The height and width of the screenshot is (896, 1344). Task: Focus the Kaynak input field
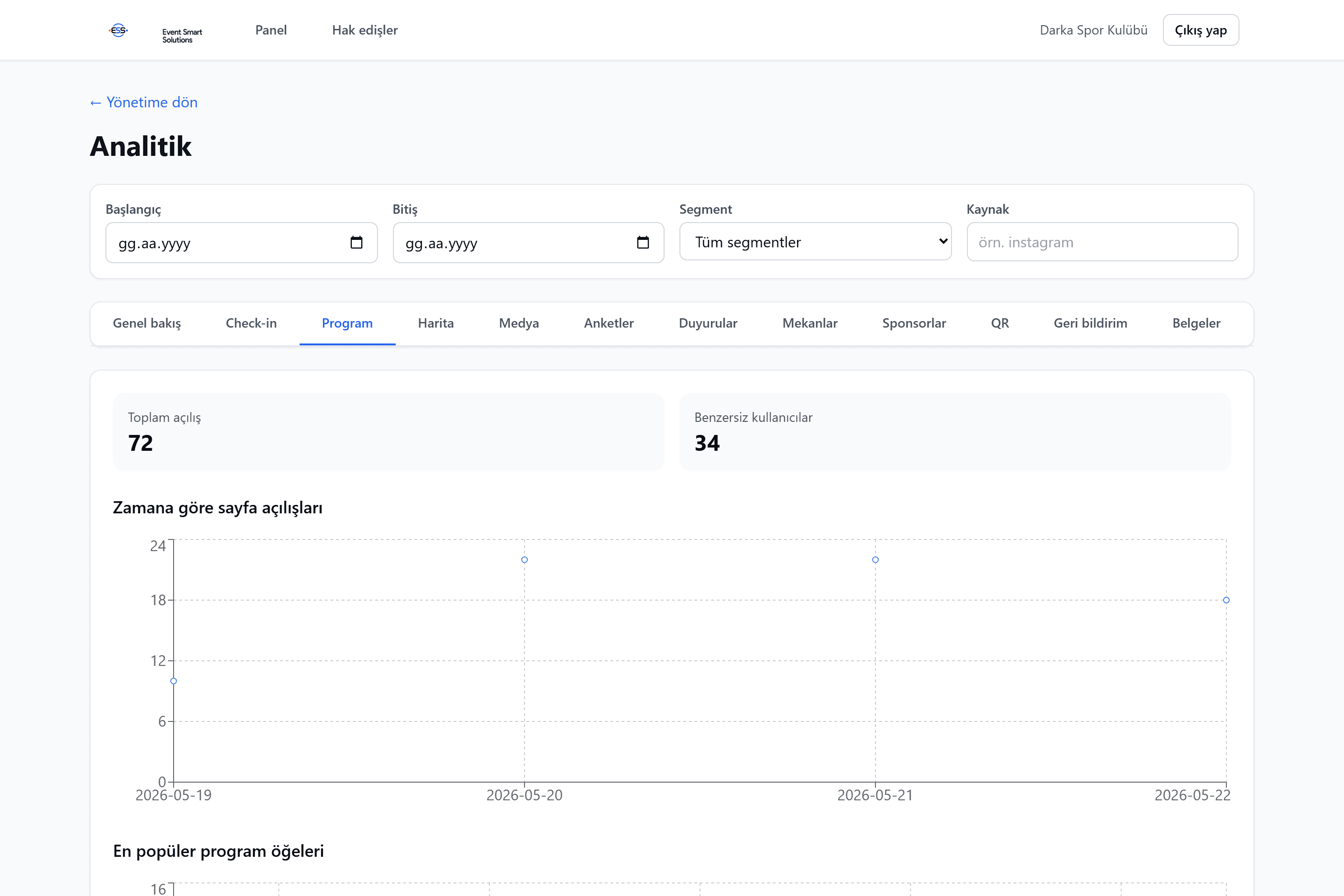(x=1102, y=242)
